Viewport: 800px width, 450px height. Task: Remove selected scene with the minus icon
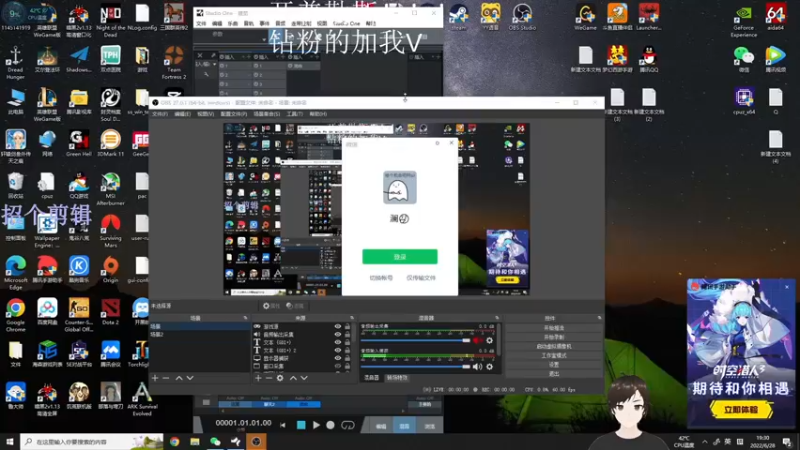pos(166,378)
